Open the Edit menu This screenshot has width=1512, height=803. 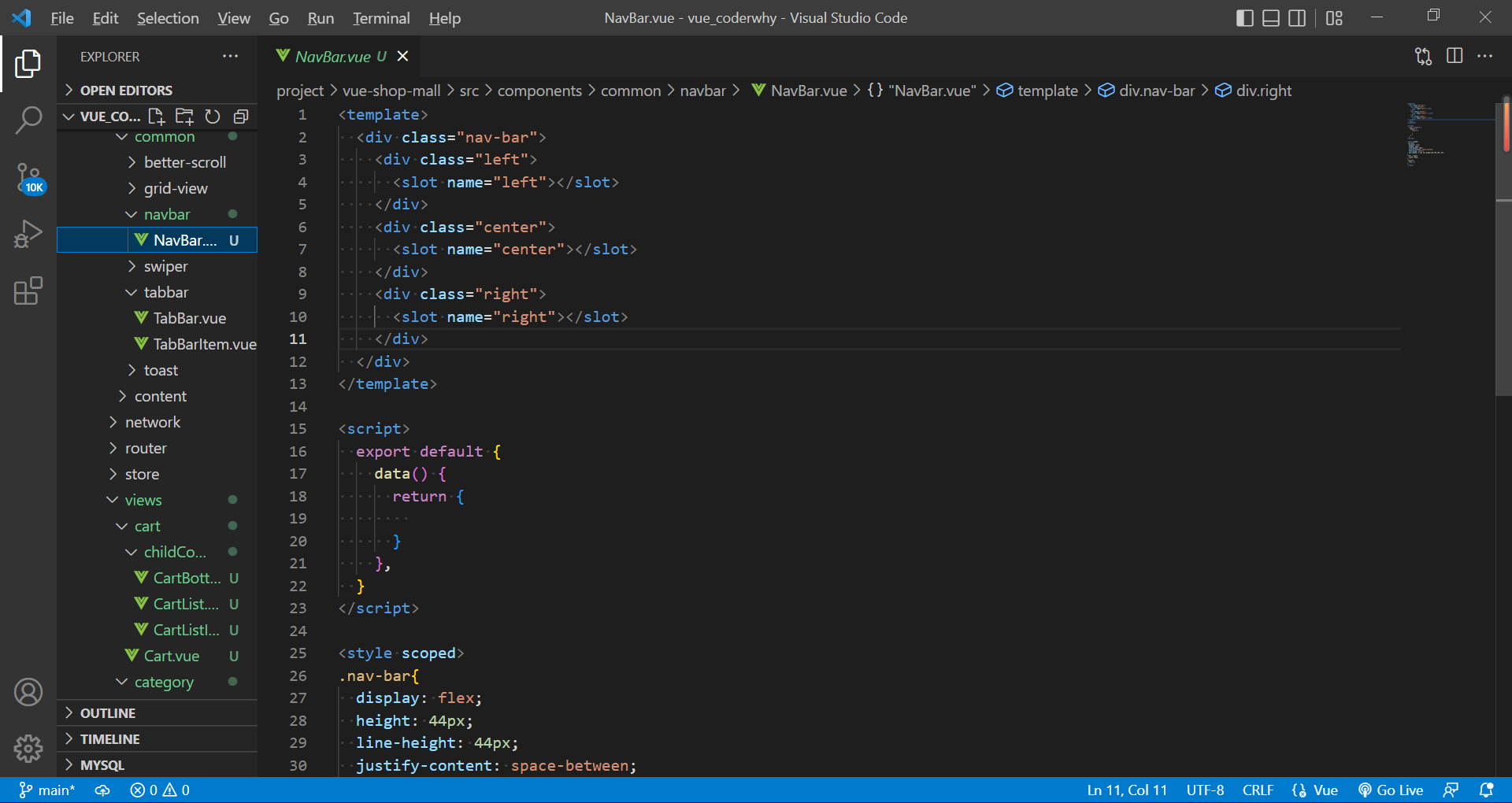click(105, 18)
